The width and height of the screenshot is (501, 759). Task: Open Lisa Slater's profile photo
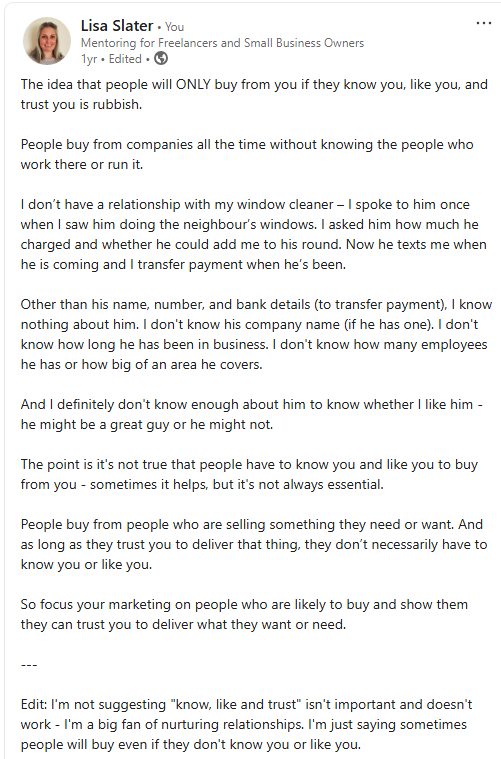(47, 41)
